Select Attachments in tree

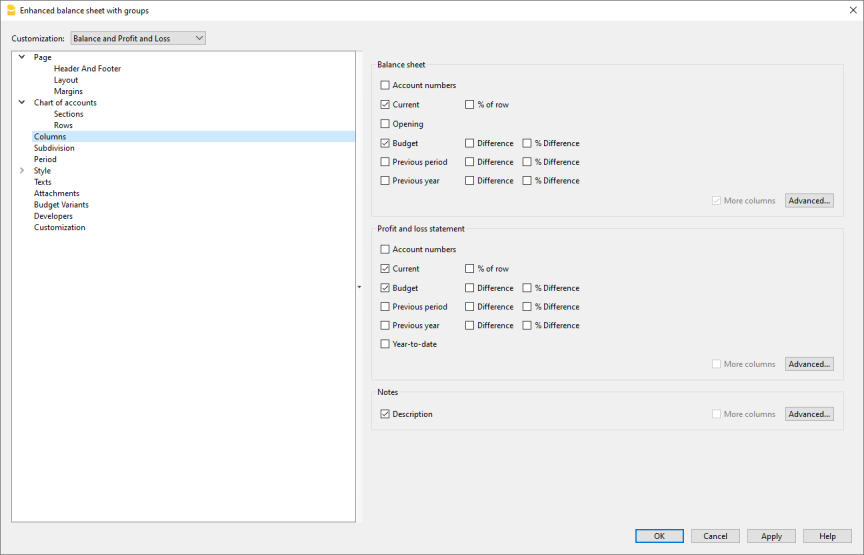coord(56,193)
